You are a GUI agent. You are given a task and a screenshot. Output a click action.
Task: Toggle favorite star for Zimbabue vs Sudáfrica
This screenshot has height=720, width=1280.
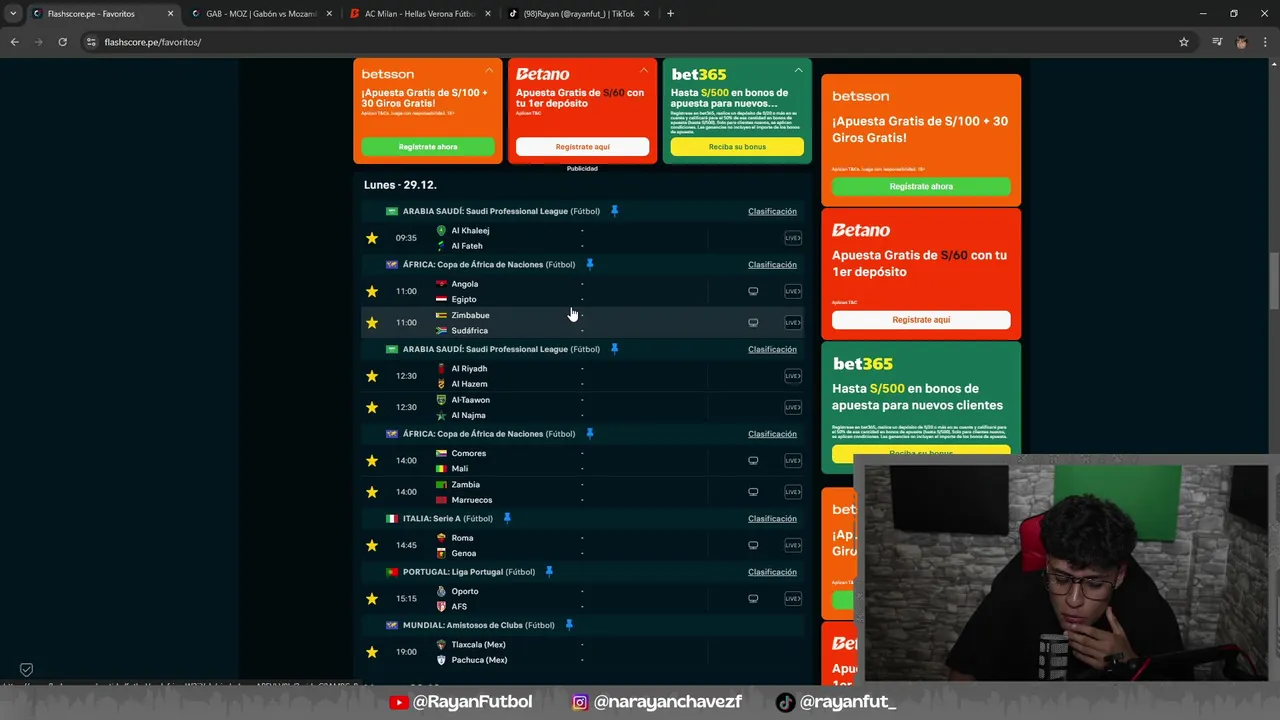[372, 322]
